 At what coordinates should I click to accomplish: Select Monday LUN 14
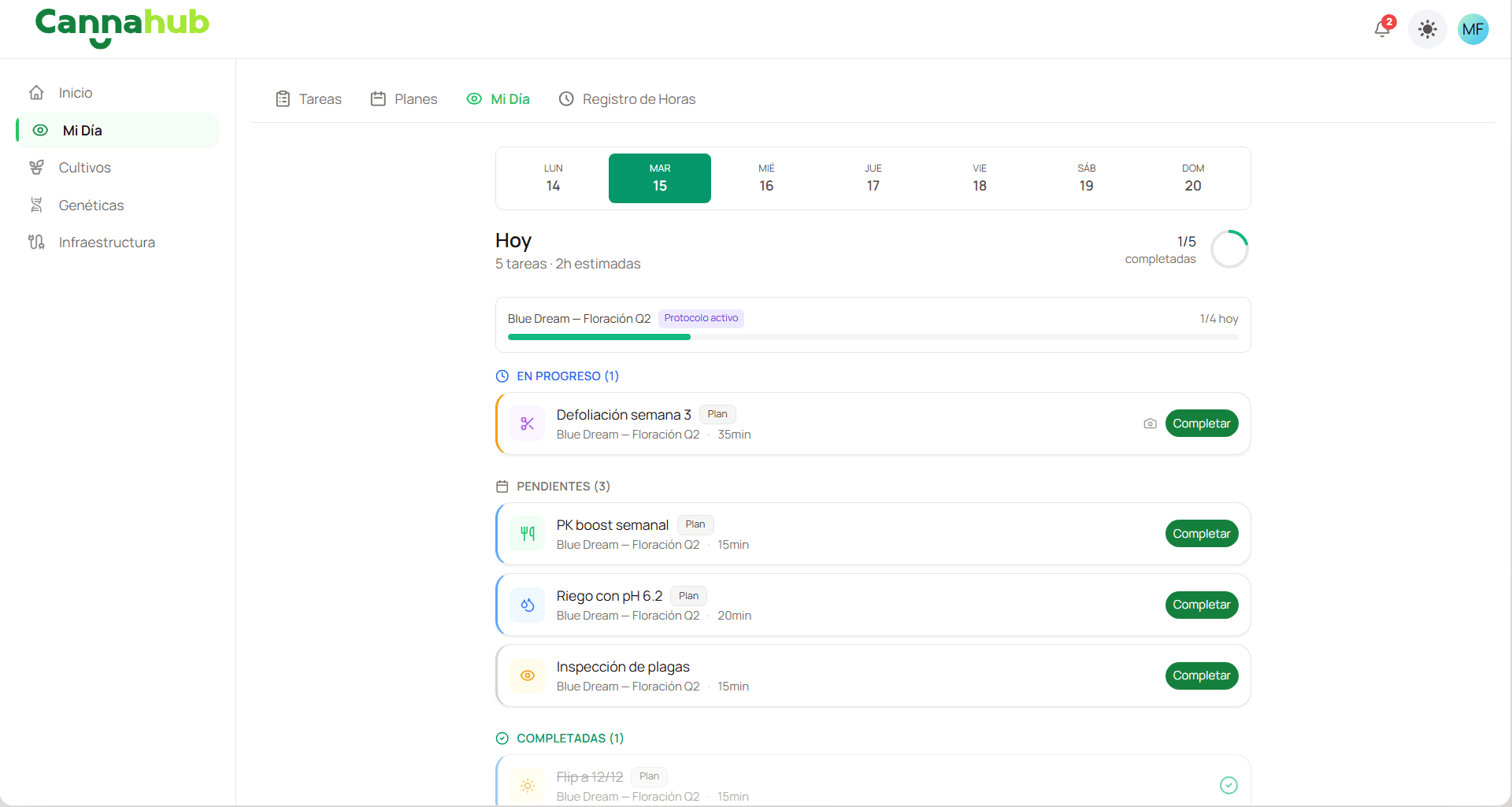pyautogui.click(x=554, y=178)
